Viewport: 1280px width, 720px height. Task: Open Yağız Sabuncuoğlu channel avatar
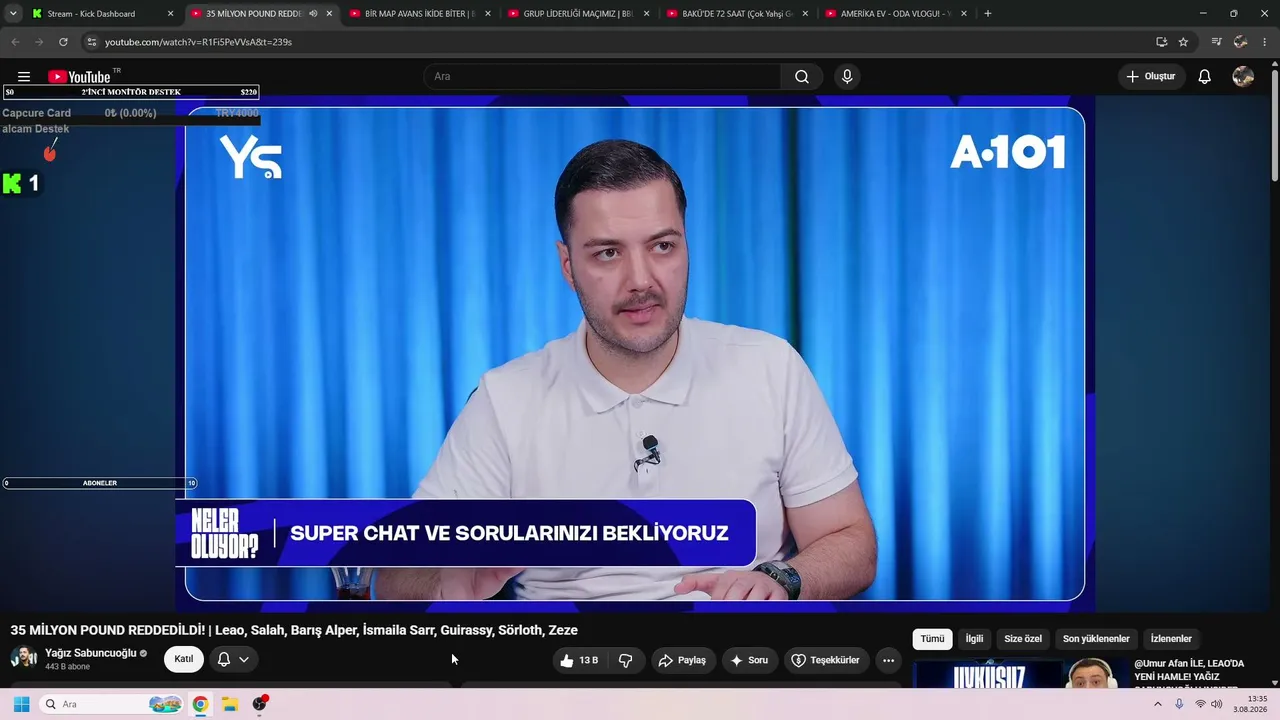pos(24,658)
